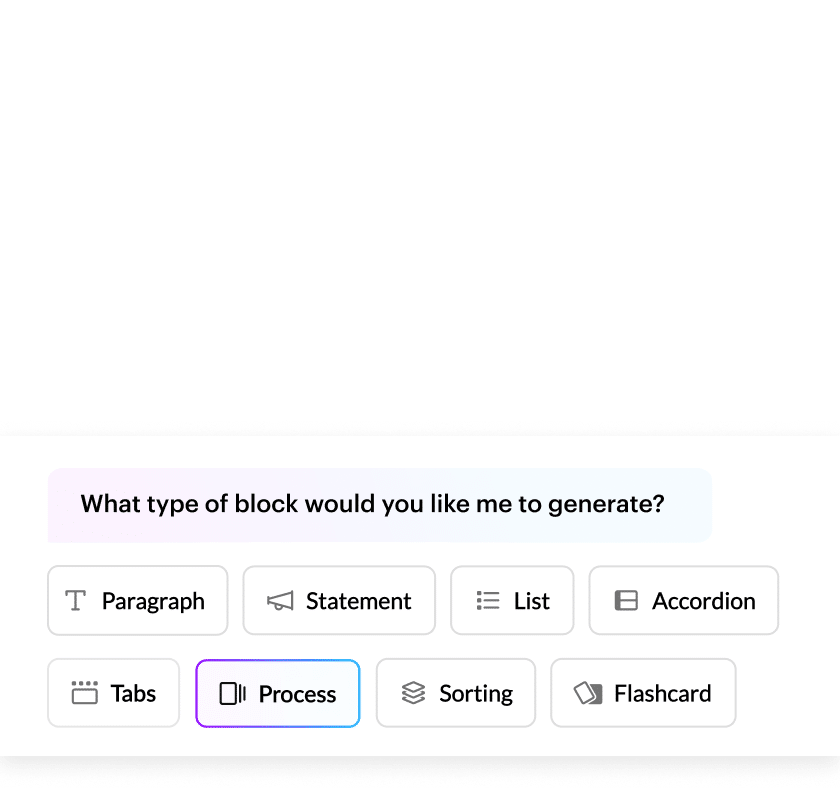
Task: Select the highlighted Process label
Action: click(297, 694)
